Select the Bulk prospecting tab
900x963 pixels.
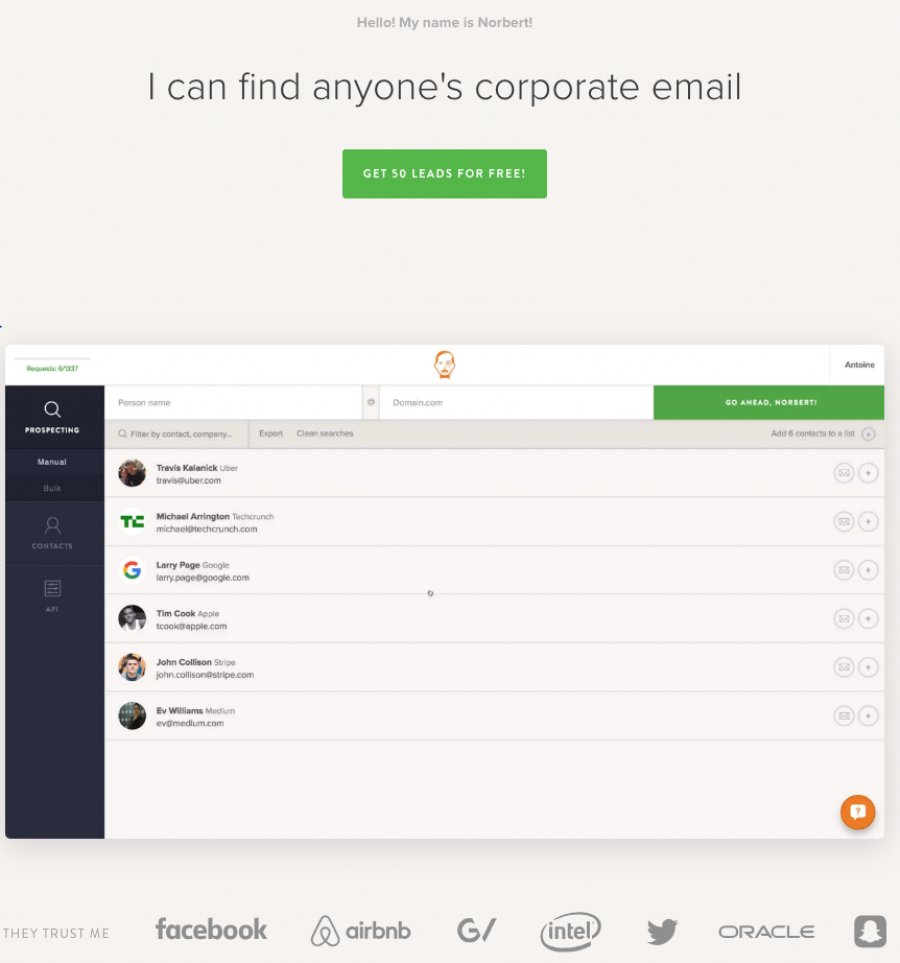pyautogui.click(x=52, y=488)
